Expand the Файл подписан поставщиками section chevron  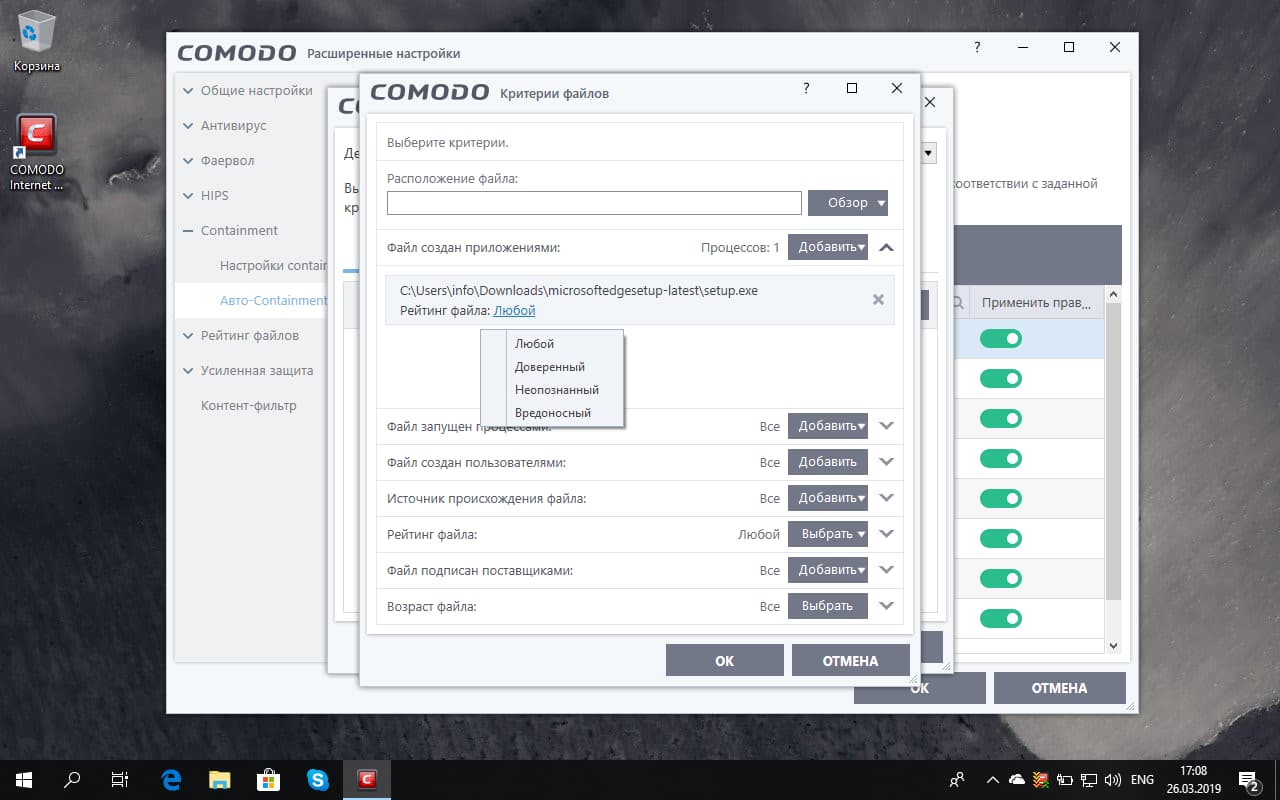click(886, 570)
